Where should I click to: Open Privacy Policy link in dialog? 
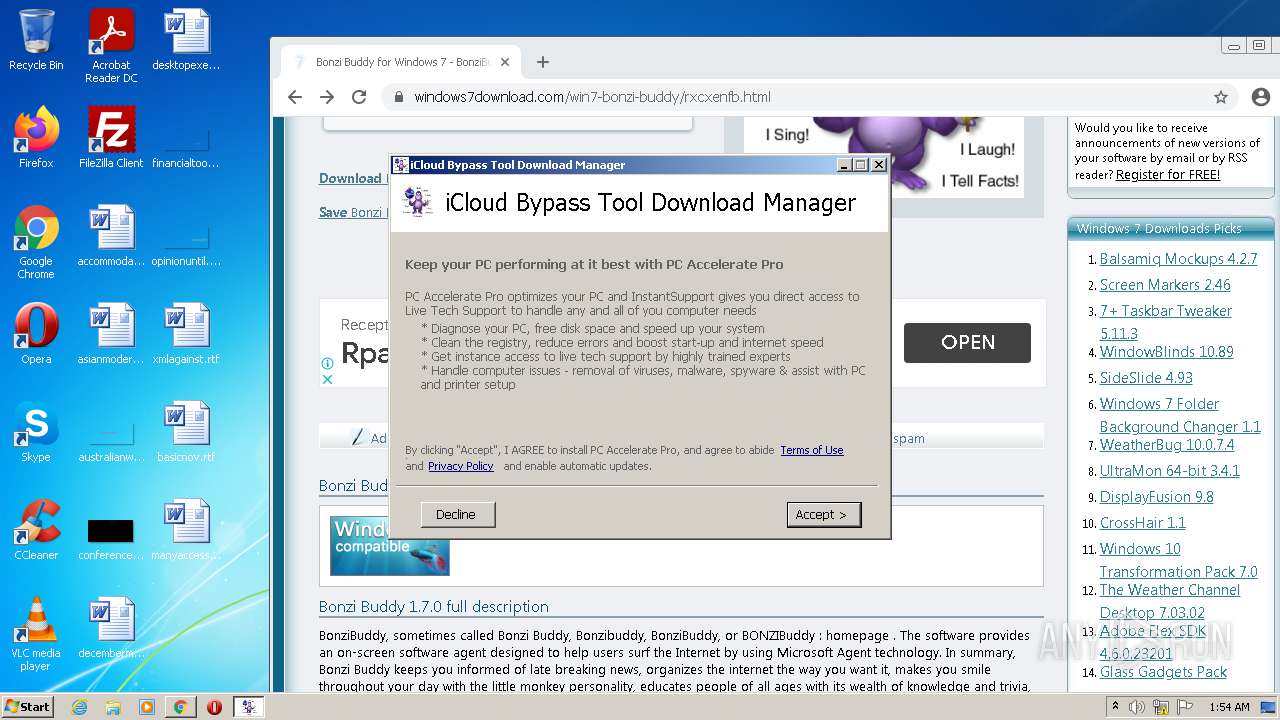461,466
